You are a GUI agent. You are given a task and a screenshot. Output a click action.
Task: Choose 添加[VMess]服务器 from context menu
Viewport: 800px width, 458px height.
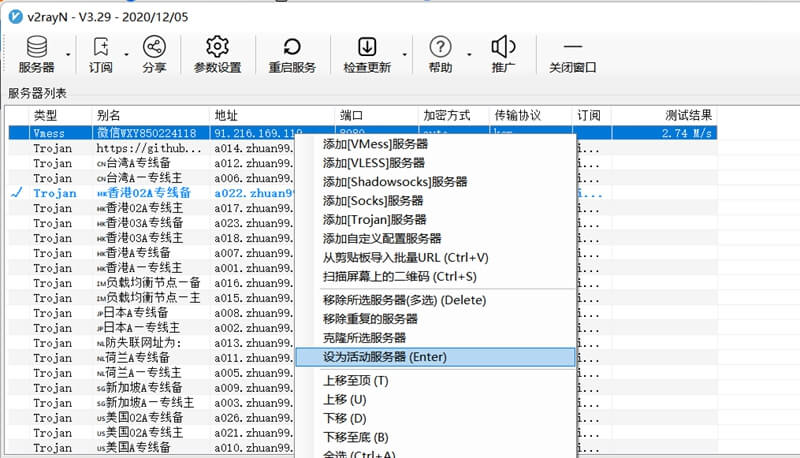tap(436, 144)
